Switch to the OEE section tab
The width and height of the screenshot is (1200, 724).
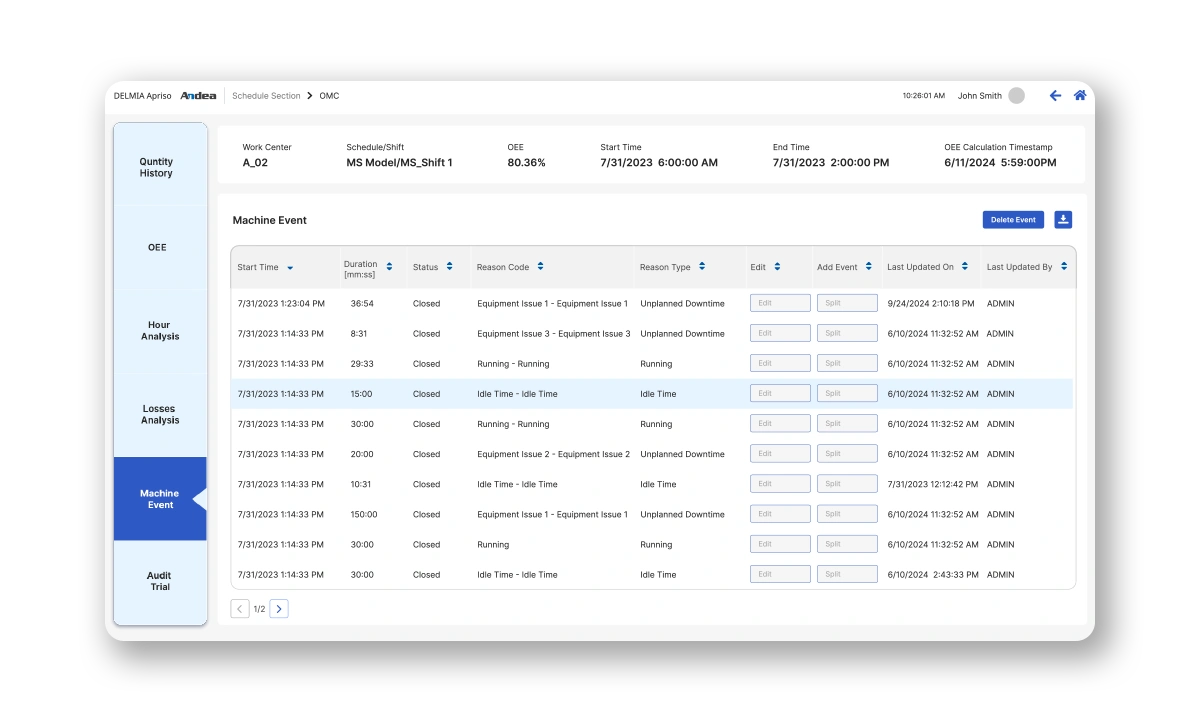coord(157,247)
